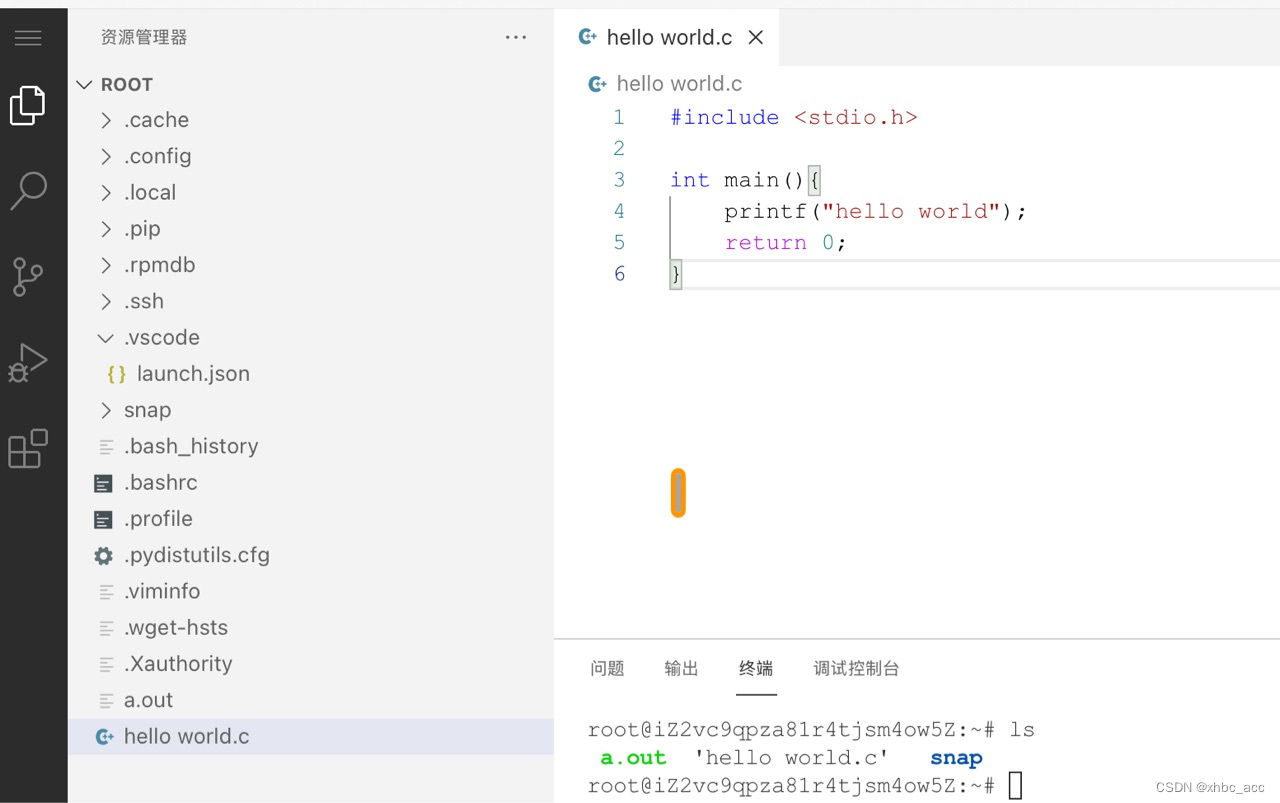Expand the .ssh folder
The image size is (1280, 803).
point(106,301)
